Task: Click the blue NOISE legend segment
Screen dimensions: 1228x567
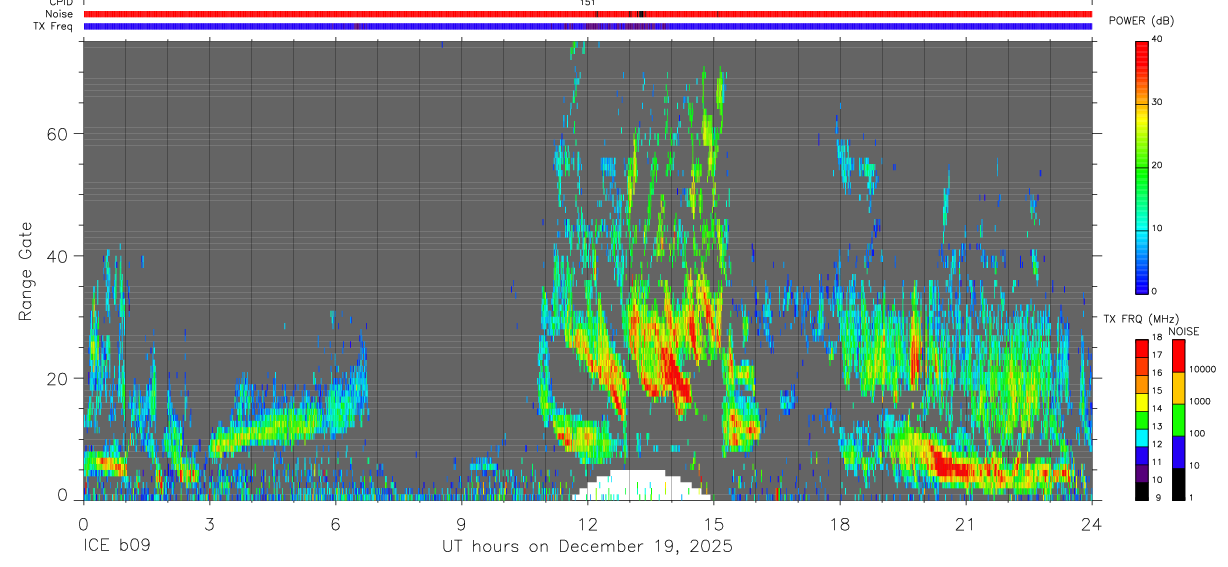Action: coord(1178,451)
